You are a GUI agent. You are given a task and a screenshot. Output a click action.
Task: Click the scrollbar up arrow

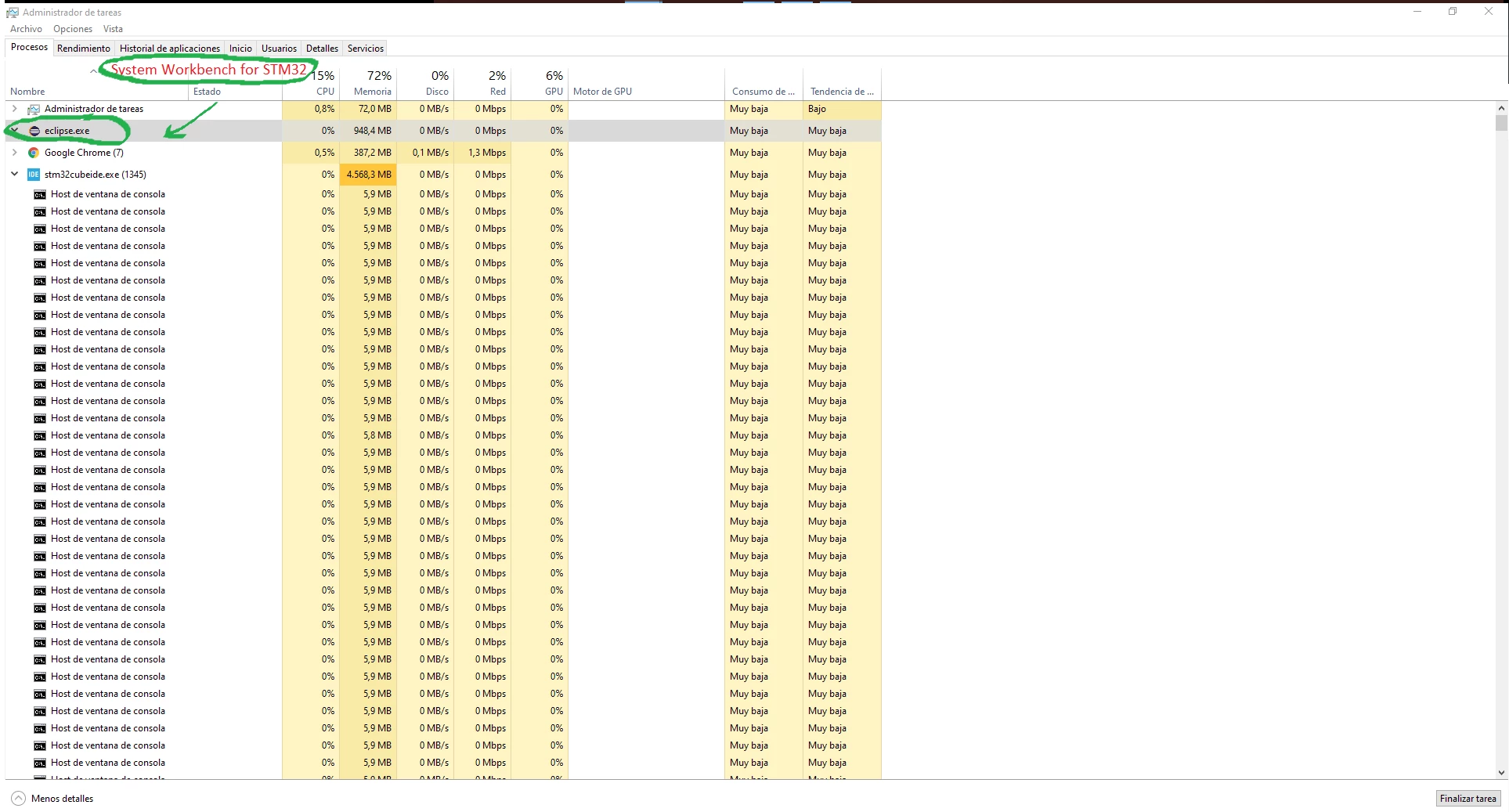1501,108
